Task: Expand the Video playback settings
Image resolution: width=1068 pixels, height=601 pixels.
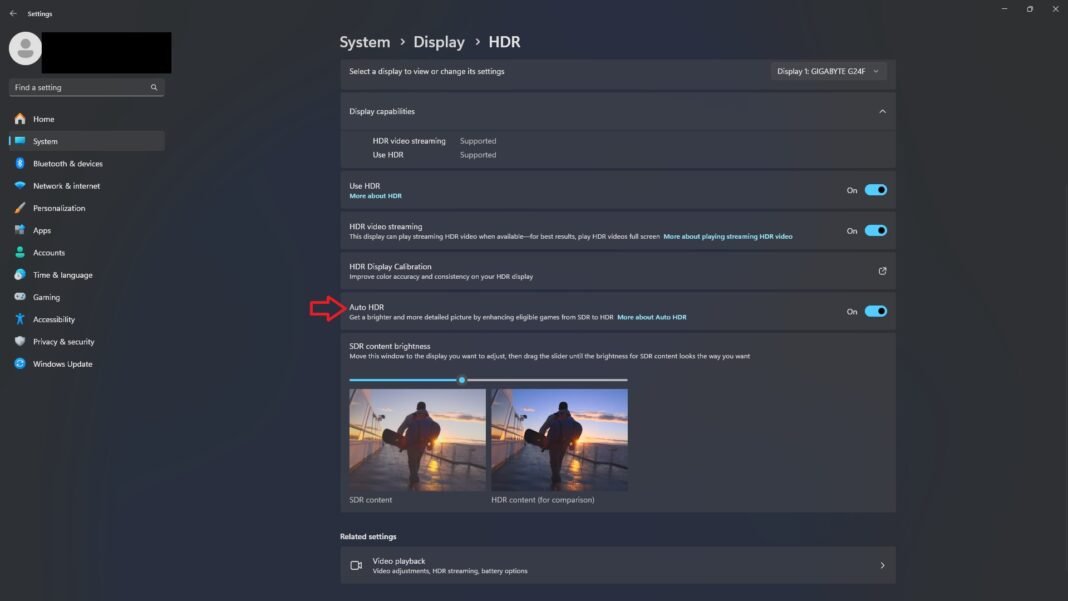Action: pos(882,564)
